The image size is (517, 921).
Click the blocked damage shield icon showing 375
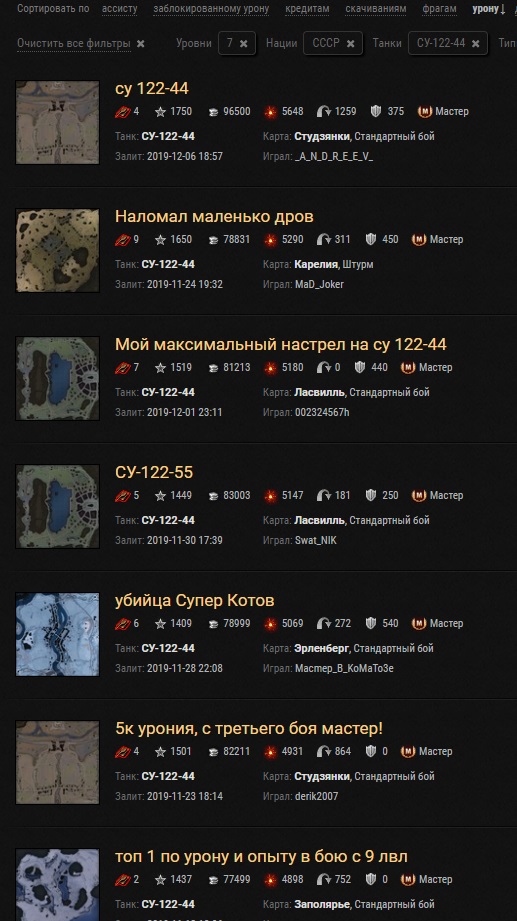(x=377, y=111)
